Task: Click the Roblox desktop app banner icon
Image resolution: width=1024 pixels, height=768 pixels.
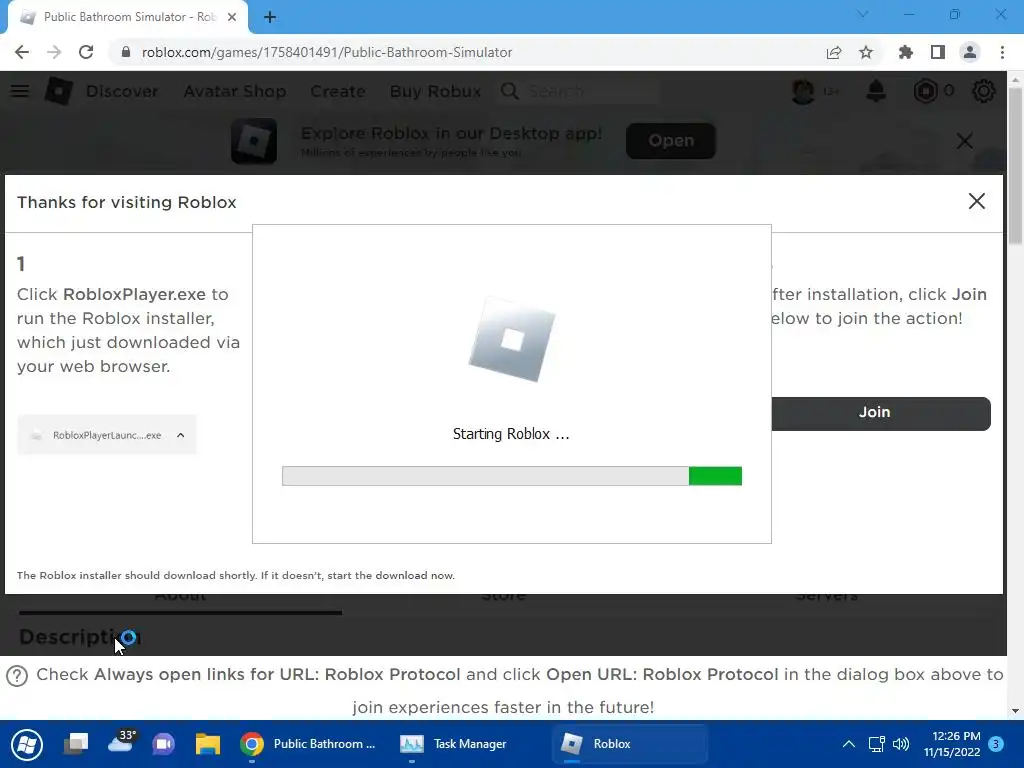Action: (254, 140)
